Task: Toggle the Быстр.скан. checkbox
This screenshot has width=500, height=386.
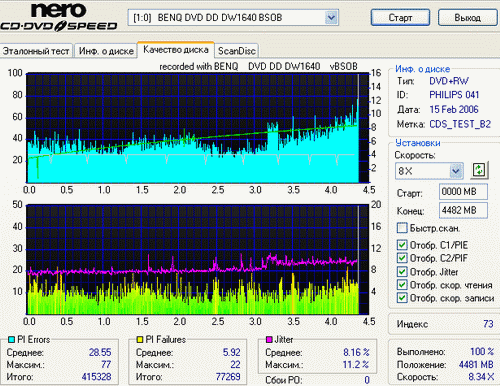Action: [x=402, y=228]
